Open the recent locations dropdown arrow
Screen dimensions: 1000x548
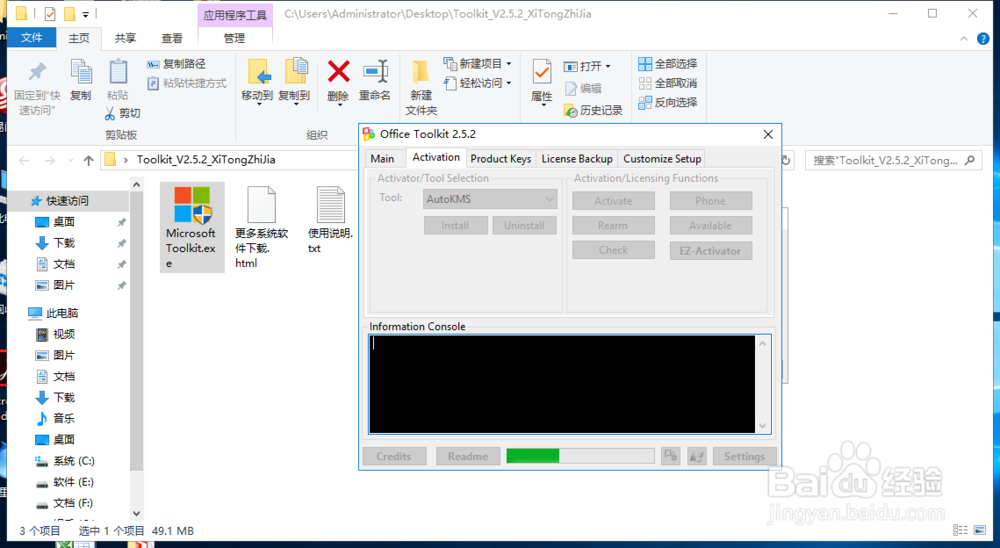[70, 161]
